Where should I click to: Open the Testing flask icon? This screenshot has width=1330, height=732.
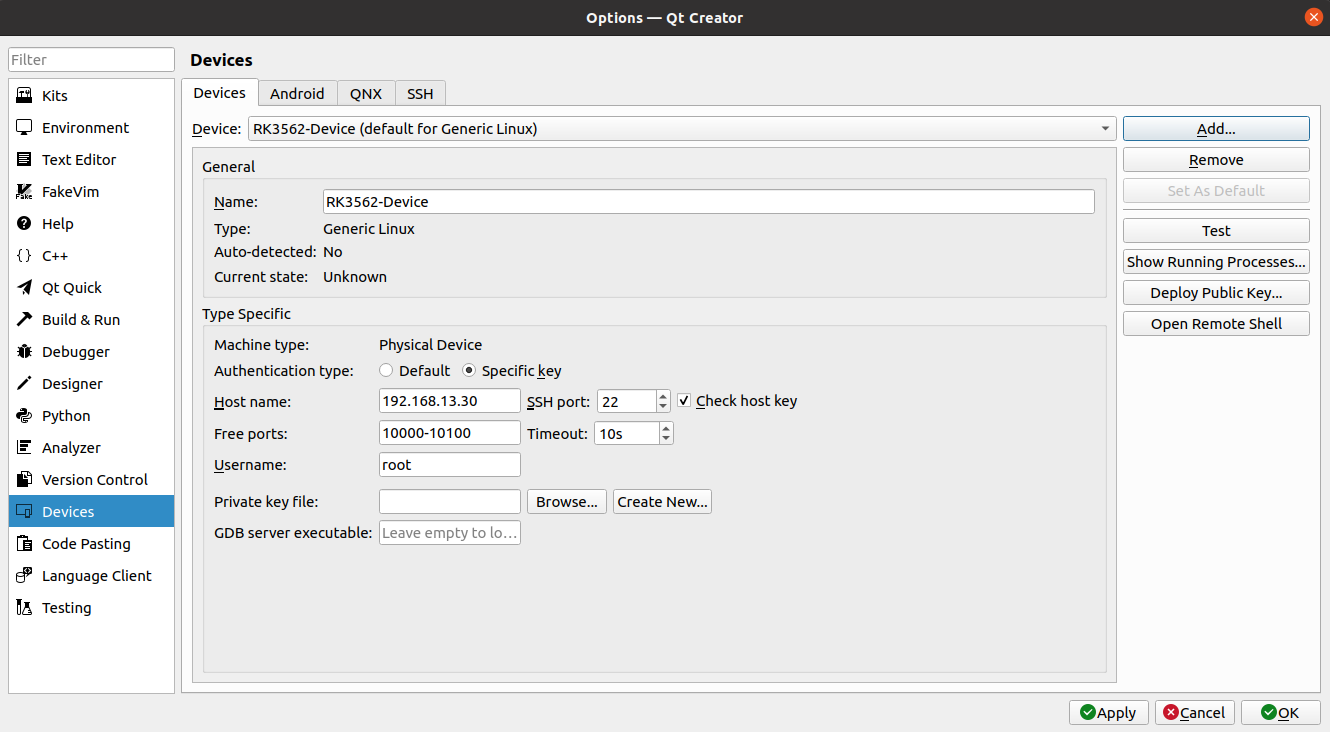point(24,608)
